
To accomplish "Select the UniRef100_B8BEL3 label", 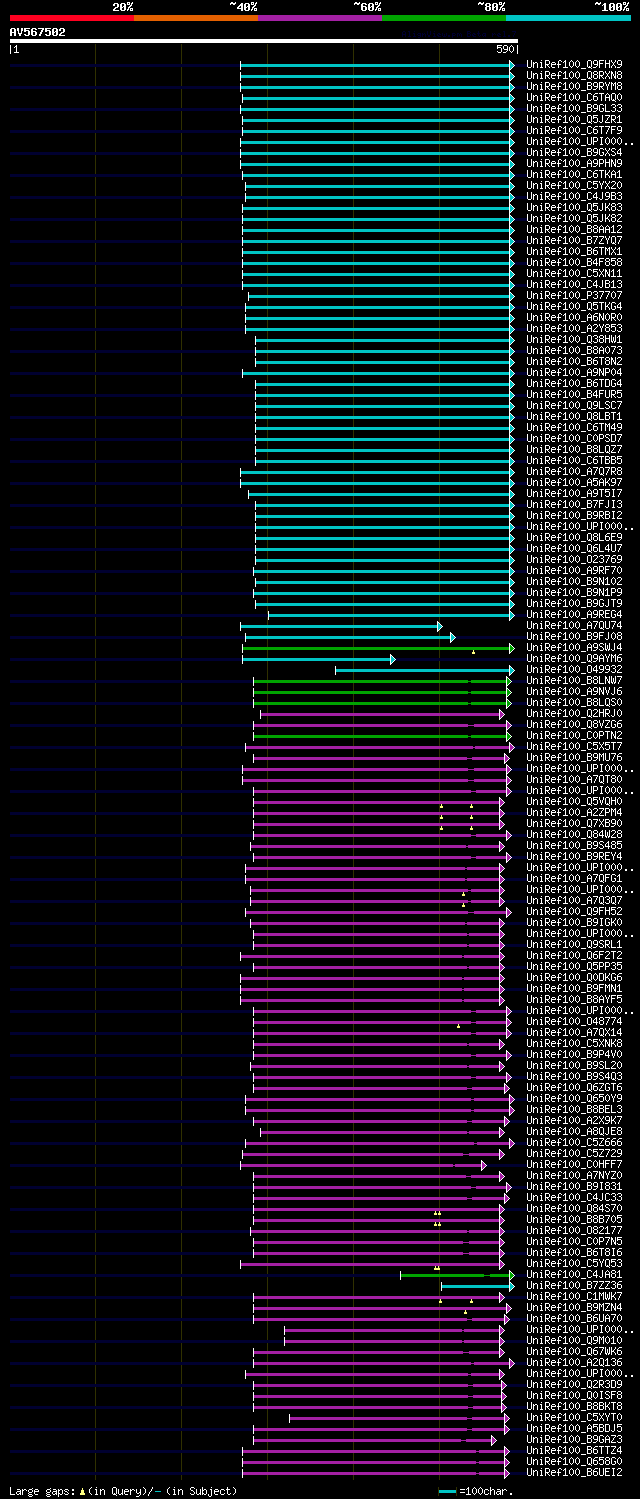I will pos(574,1109).
